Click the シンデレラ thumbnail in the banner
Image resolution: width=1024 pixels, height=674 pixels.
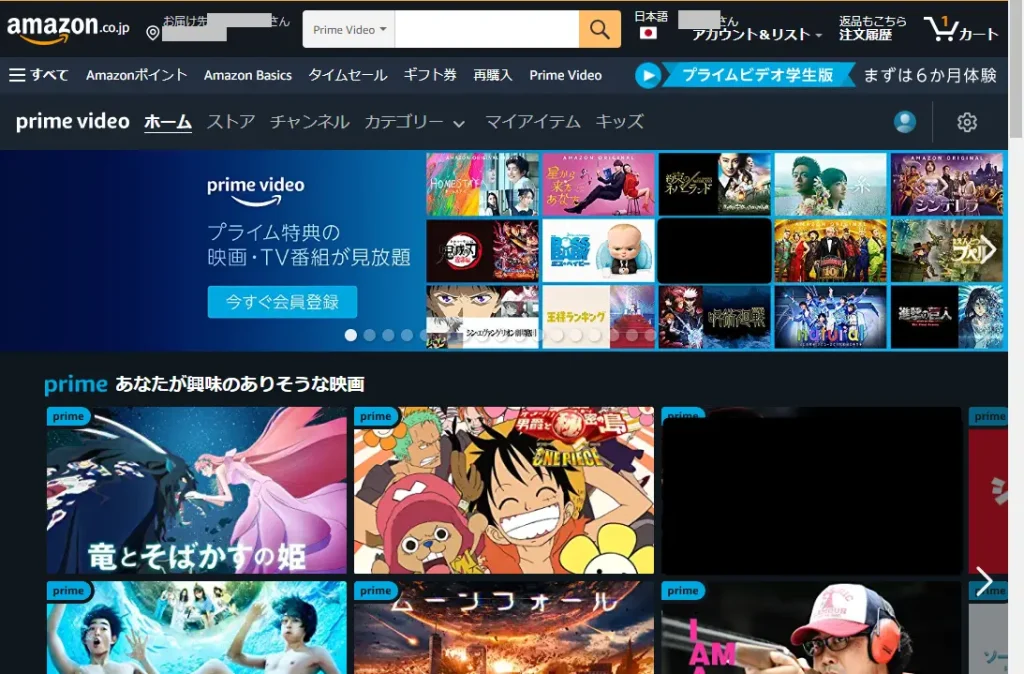point(947,184)
